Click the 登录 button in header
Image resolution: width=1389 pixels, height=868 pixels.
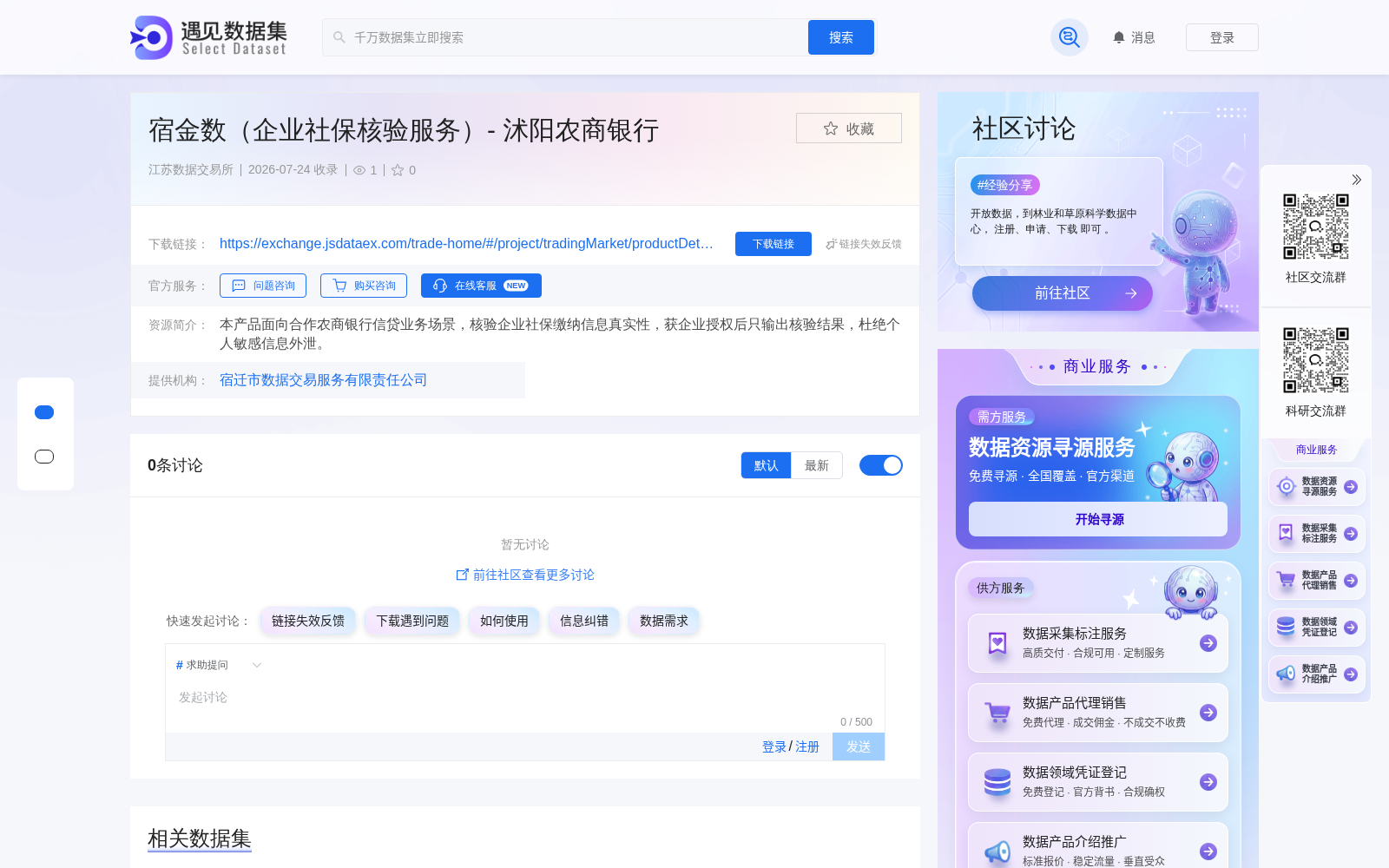pyautogui.click(x=1222, y=37)
